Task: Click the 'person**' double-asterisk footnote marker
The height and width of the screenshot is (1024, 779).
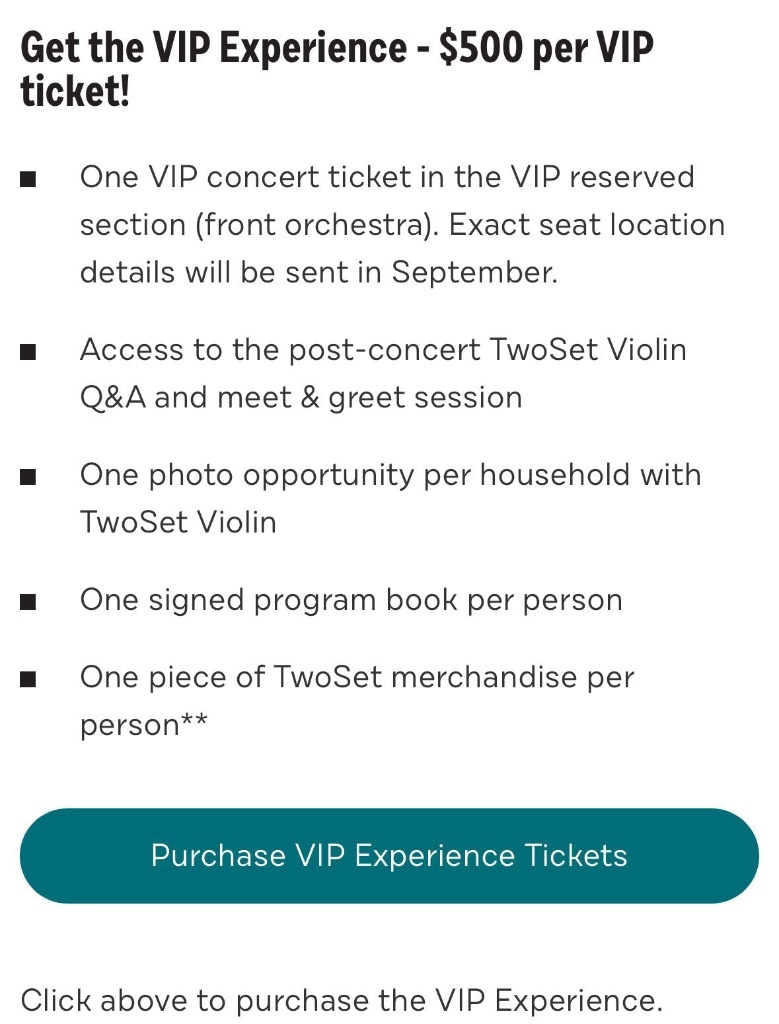Action: tap(194, 721)
